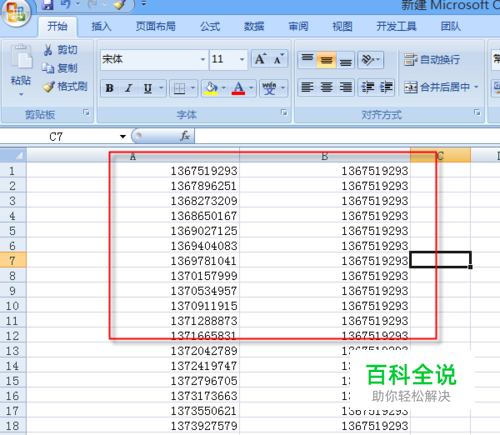Open the text orientation options

pos(370,60)
